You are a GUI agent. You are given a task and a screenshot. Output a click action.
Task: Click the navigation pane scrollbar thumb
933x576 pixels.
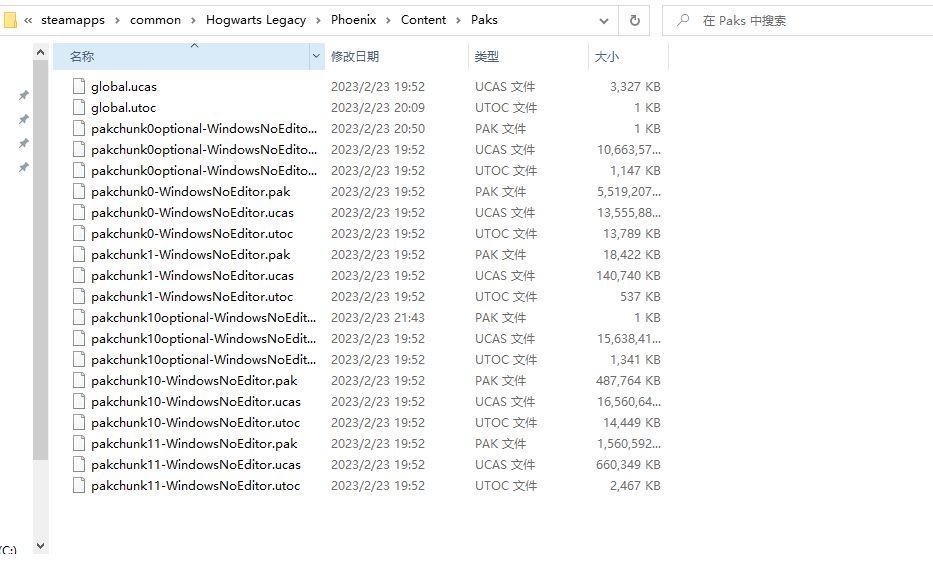pos(40,260)
